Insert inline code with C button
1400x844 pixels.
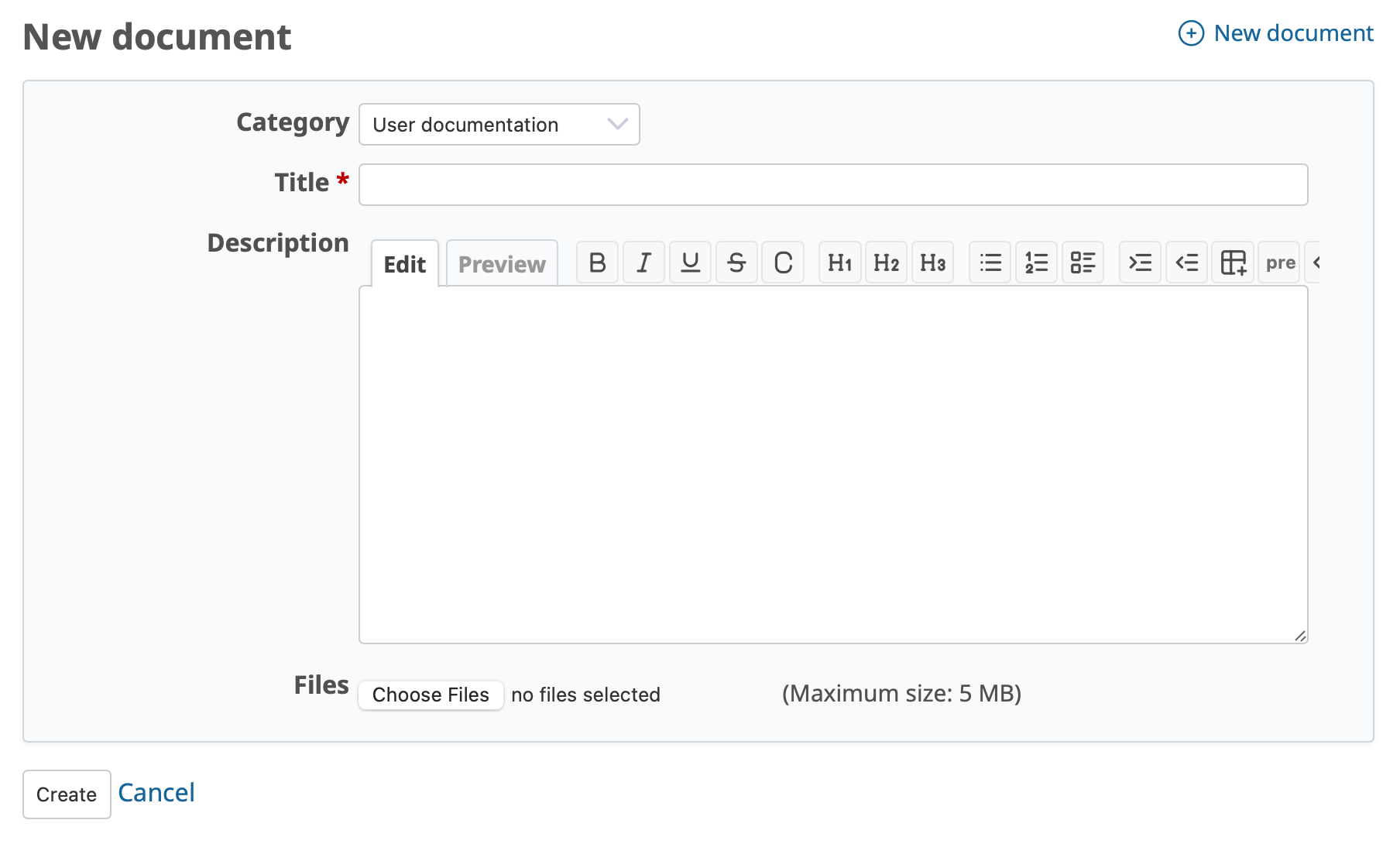783,263
